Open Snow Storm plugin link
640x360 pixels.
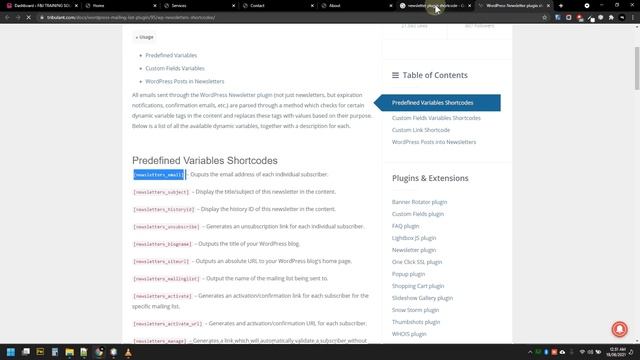[x=416, y=310]
